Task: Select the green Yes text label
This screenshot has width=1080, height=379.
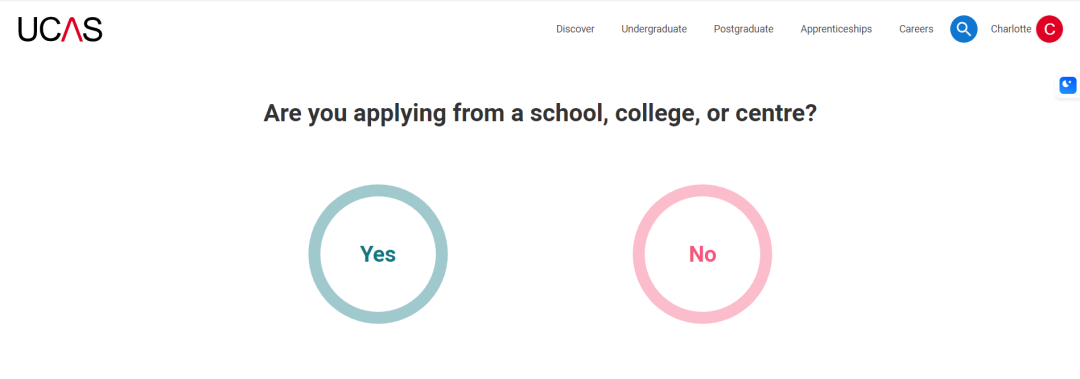Action: [378, 254]
